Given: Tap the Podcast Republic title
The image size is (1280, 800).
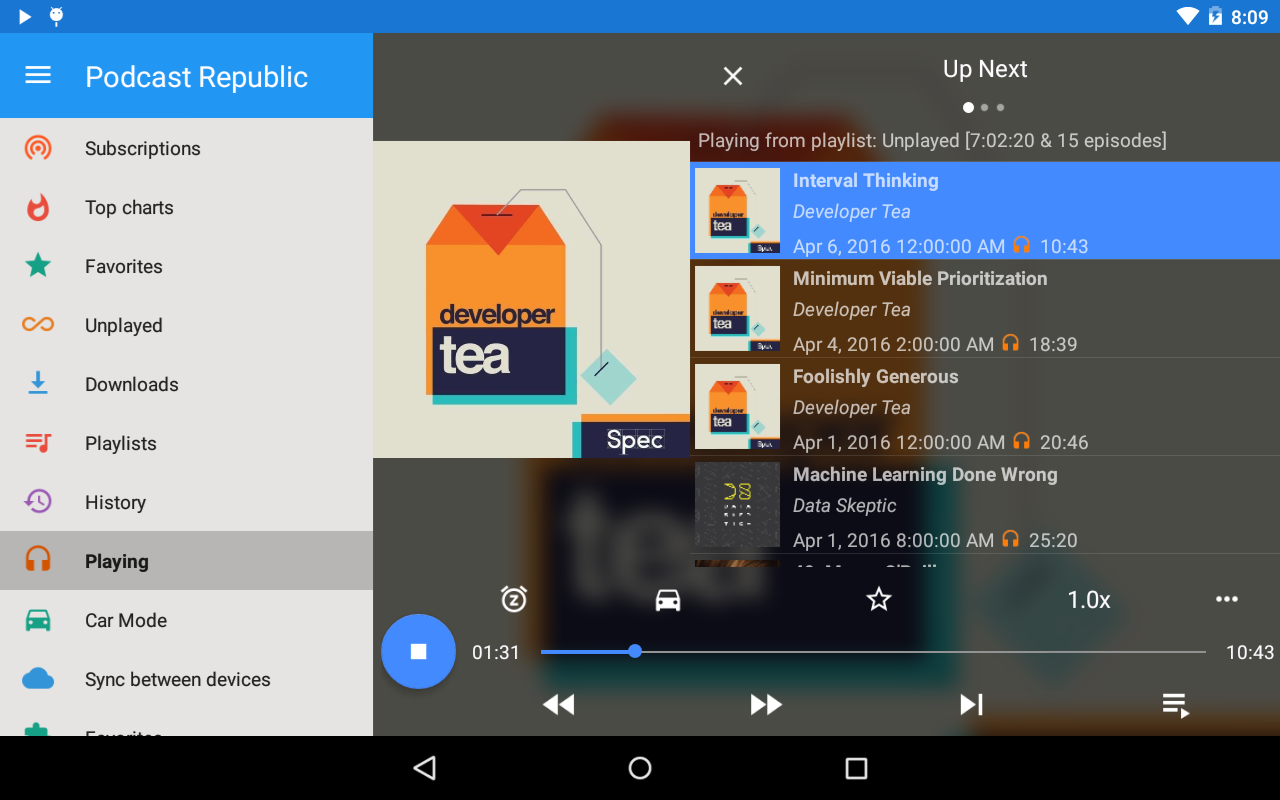Looking at the screenshot, I should pos(197,77).
